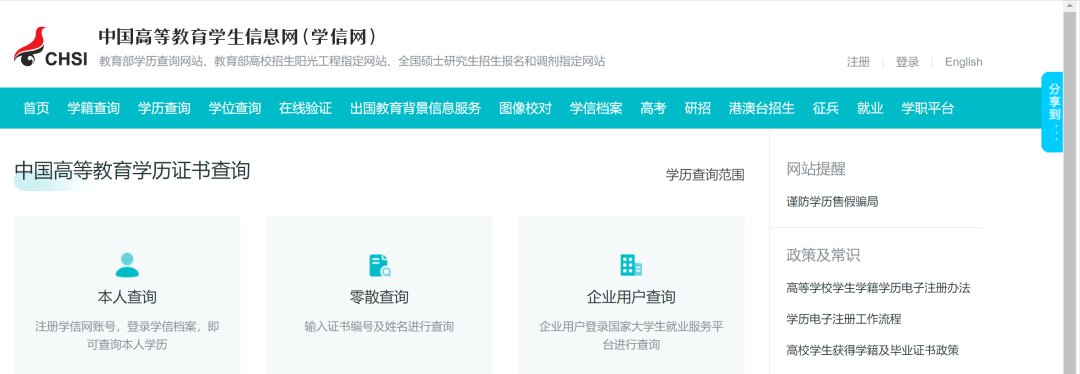Select 学历查询 in the nav bar
Image resolution: width=1080 pixels, height=374 pixels.
click(x=164, y=108)
